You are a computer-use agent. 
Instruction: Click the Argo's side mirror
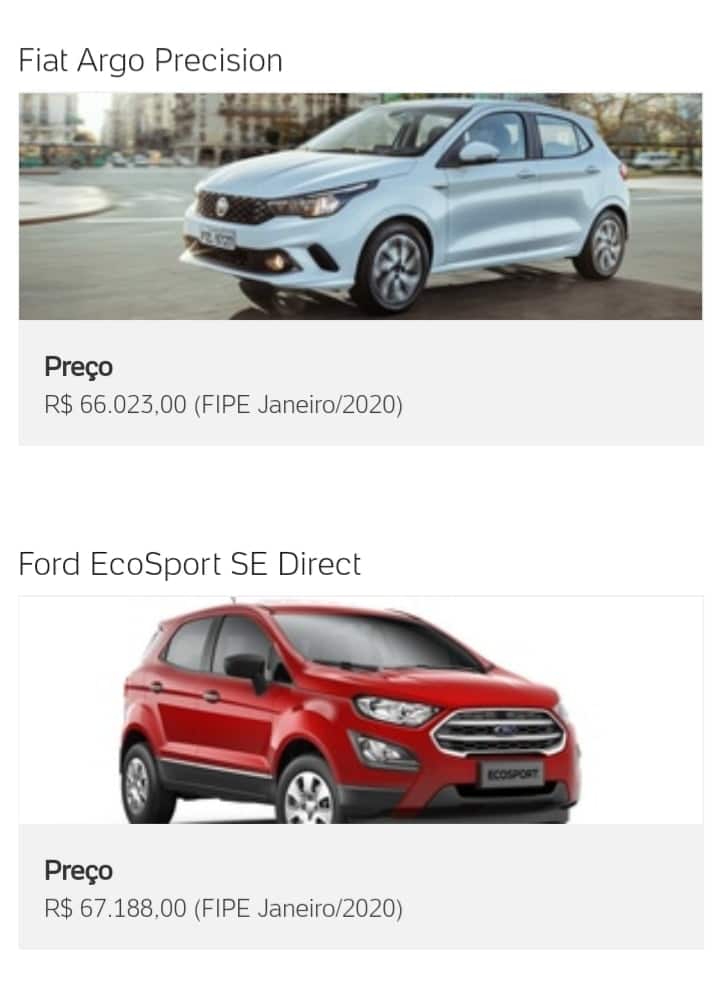point(478,153)
